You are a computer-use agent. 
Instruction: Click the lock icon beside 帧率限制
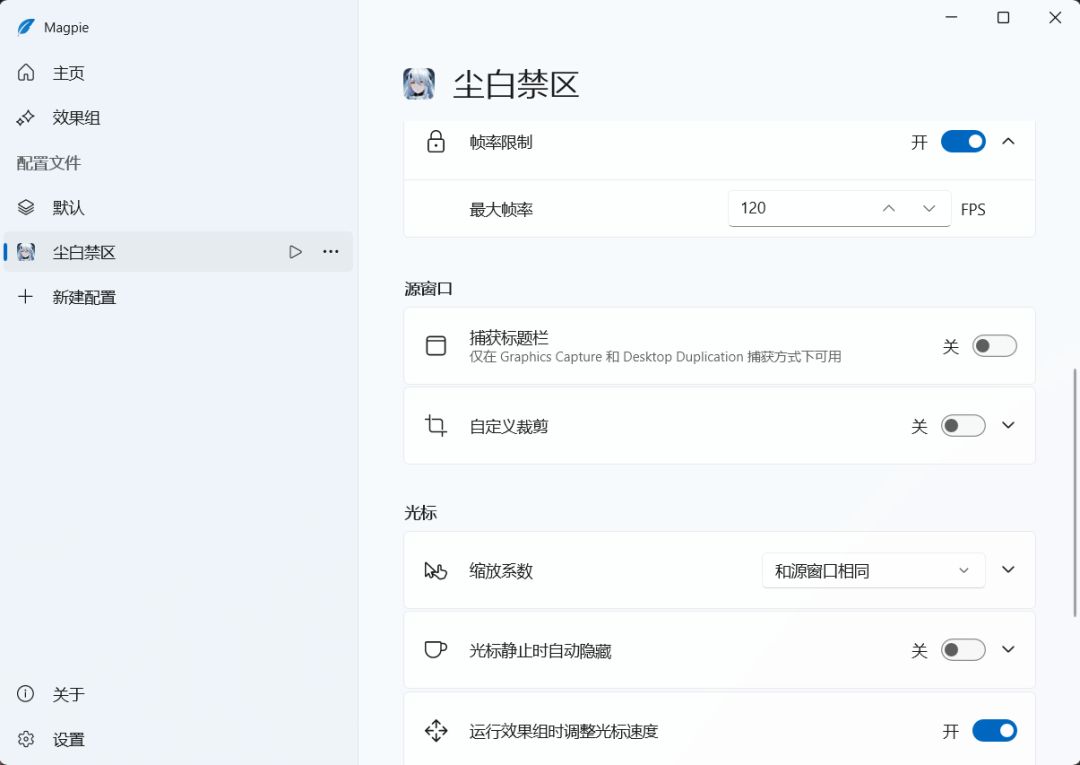435,142
